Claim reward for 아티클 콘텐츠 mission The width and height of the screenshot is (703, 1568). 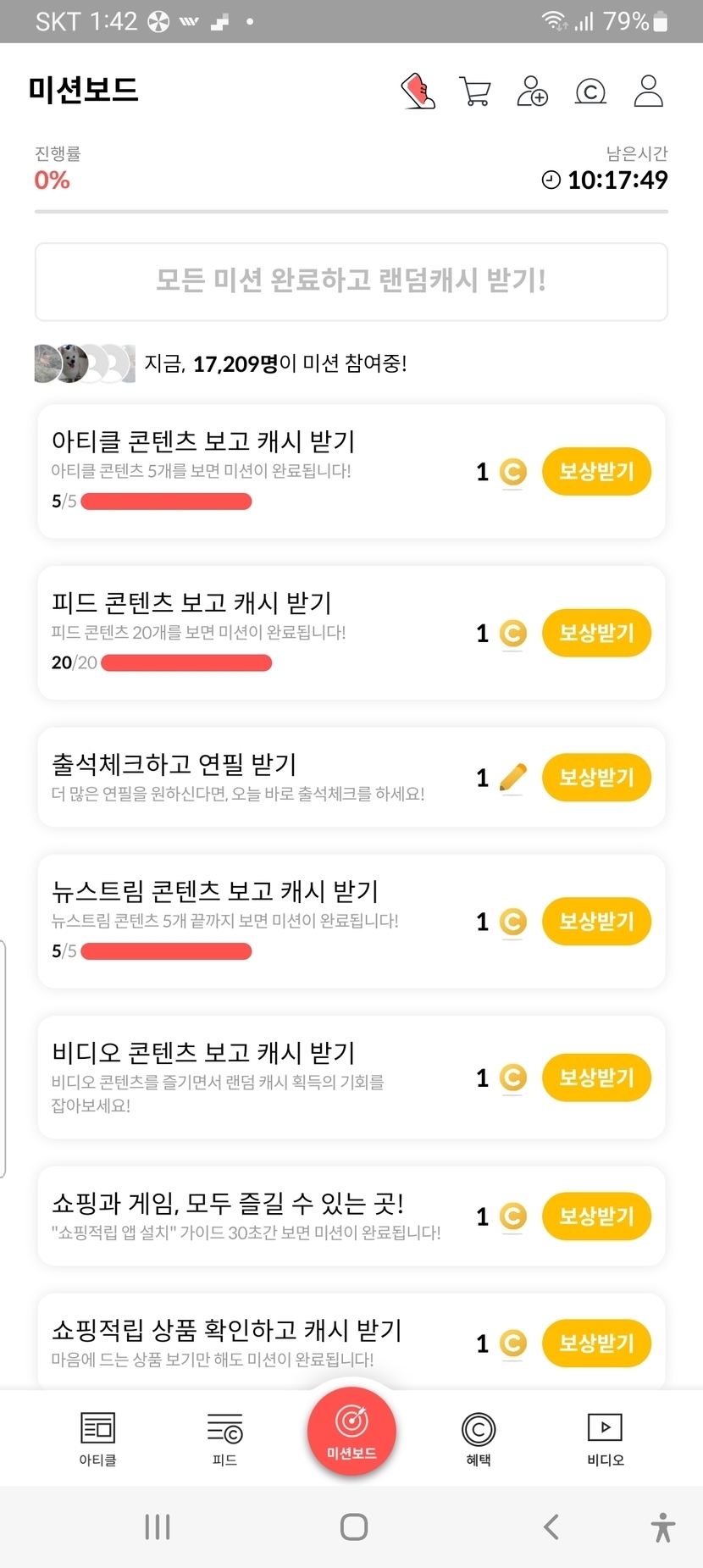coord(596,472)
